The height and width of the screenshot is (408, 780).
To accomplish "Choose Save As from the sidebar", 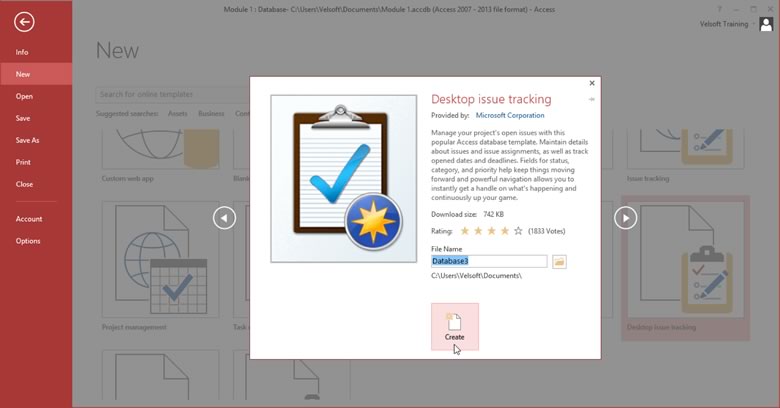I will click(27, 140).
